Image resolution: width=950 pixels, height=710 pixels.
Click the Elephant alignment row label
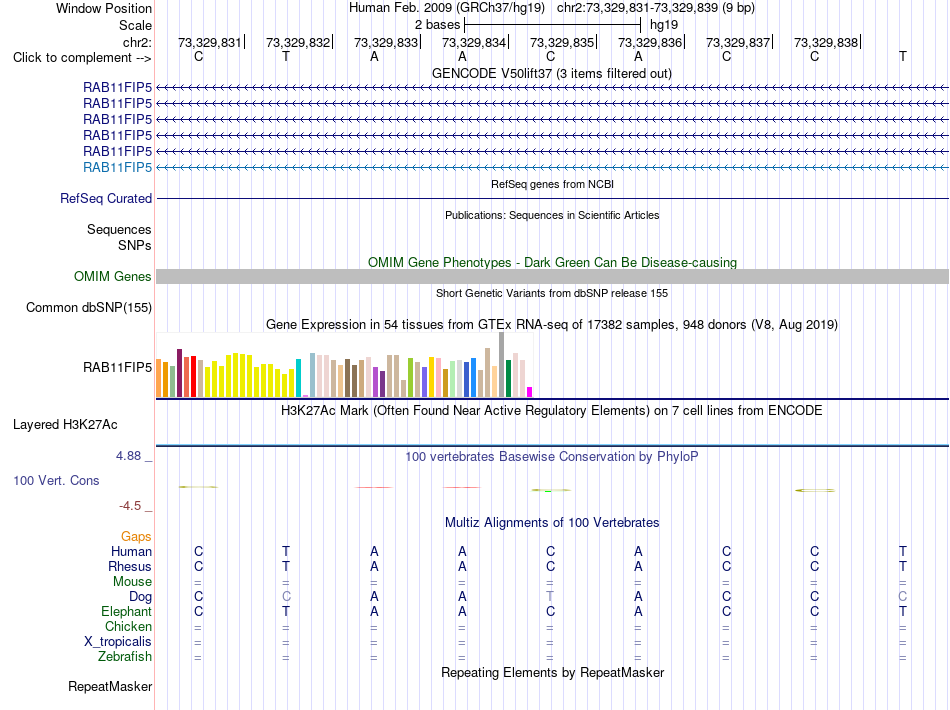click(126, 611)
